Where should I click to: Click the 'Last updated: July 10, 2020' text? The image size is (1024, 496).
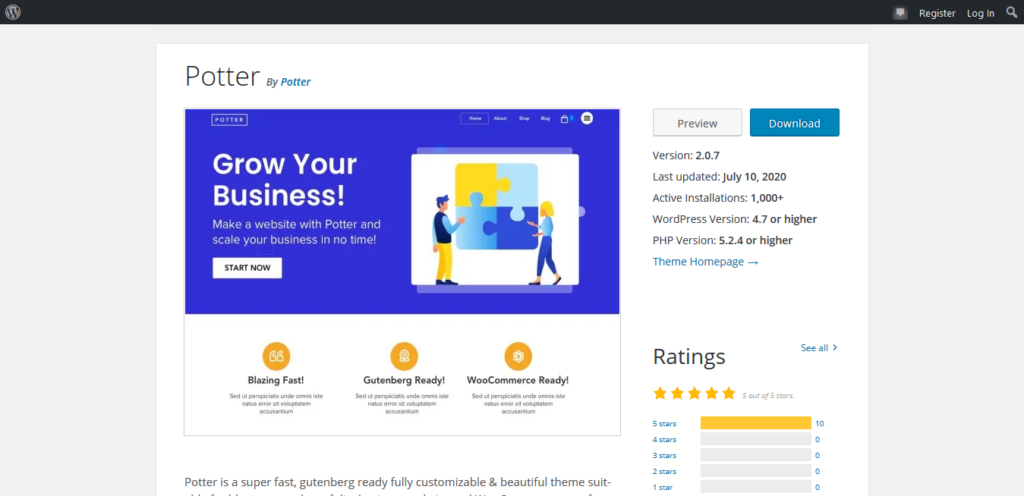(719, 176)
